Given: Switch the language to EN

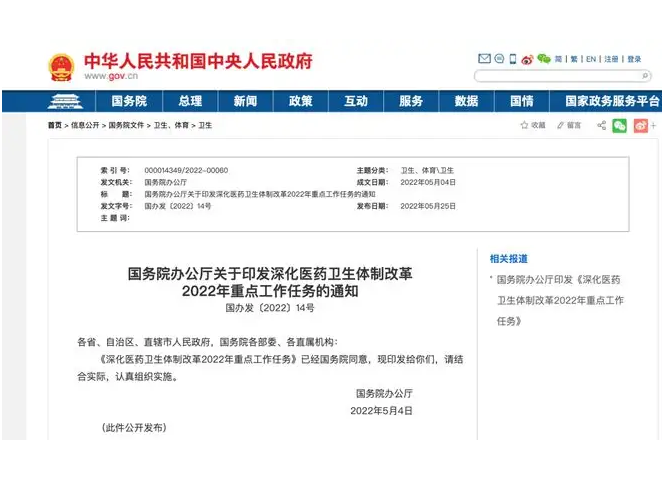Looking at the screenshot, I should tap(591, 59).
